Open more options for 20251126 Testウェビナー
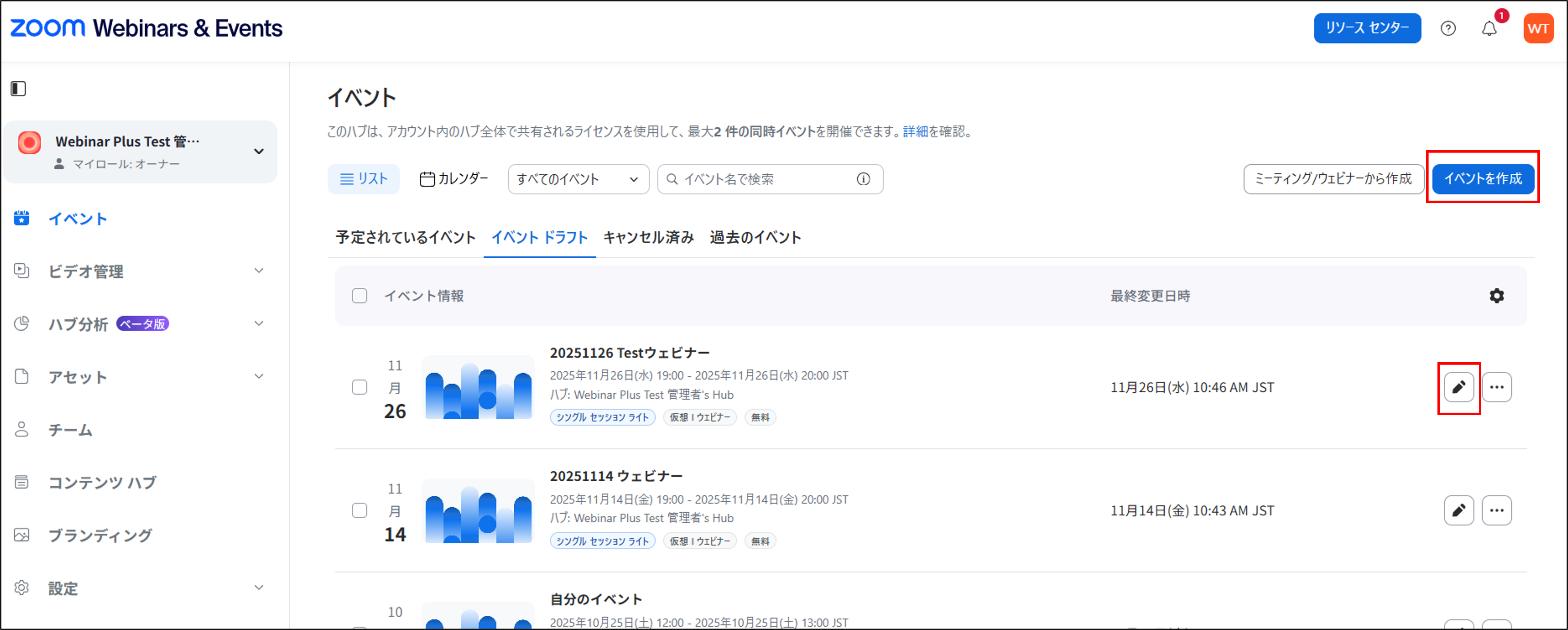 click(x=1497, y=387)
